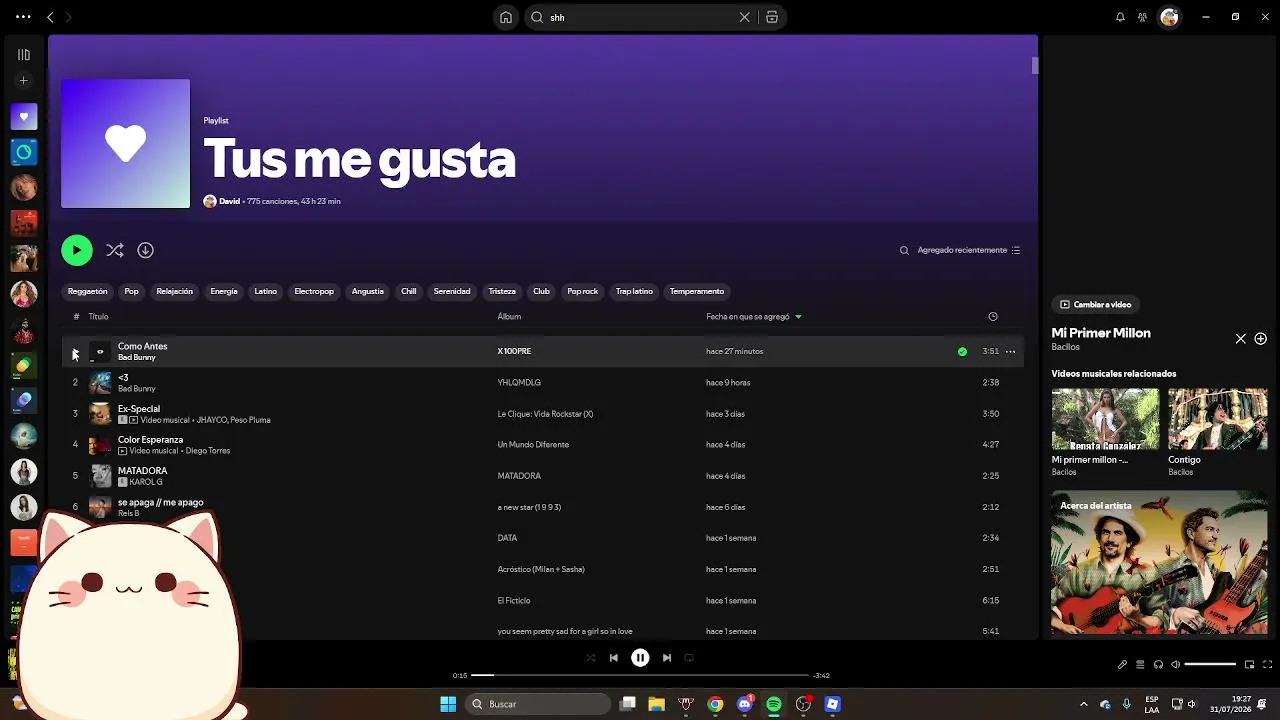Screen dimensions: 1280x720
Task: Open the 'Acerca del artista' card
Action: (1159, 562)
